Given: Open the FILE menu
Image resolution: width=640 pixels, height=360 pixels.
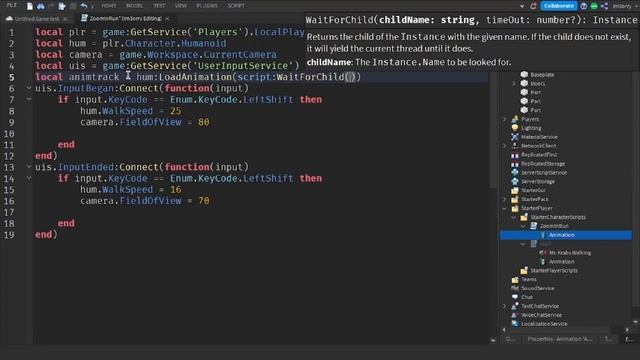Looking at the screenshot, I should [11, 5].
